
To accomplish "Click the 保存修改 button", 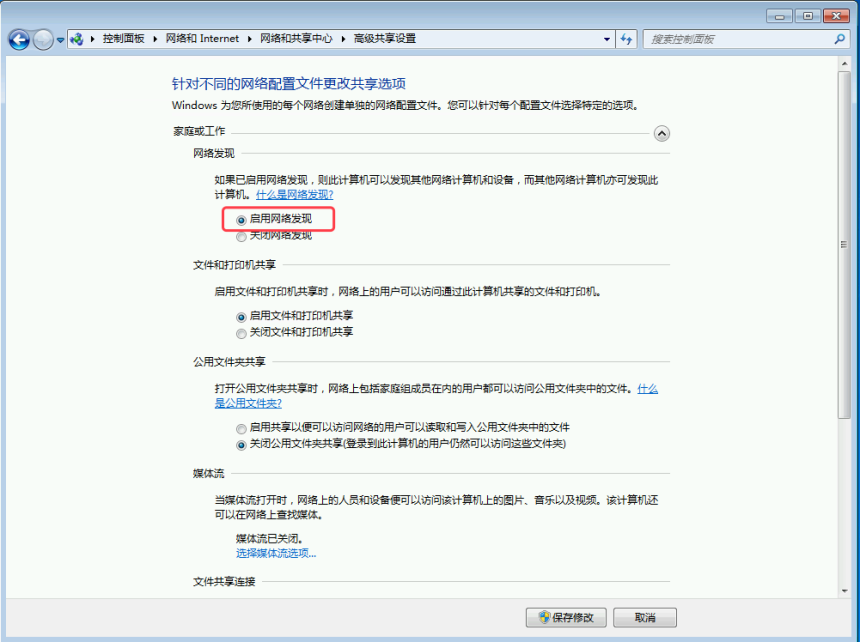I will [566, 617].
